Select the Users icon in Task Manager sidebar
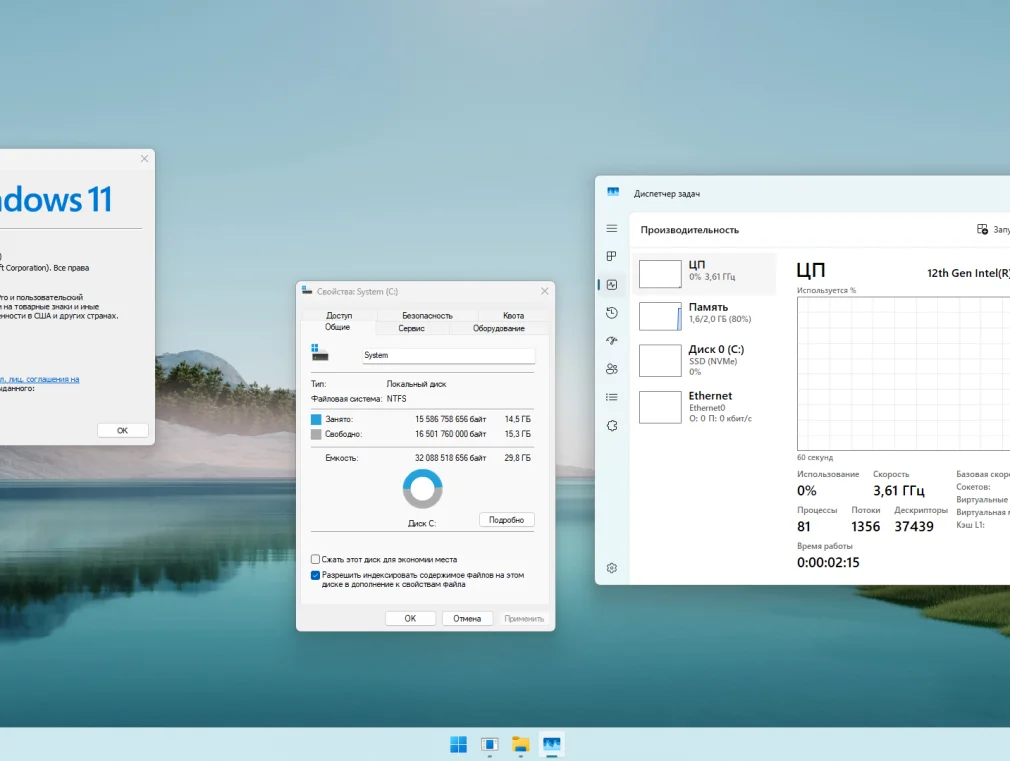The width and height of the screenshot is (1010, 761). pos(612,369)
